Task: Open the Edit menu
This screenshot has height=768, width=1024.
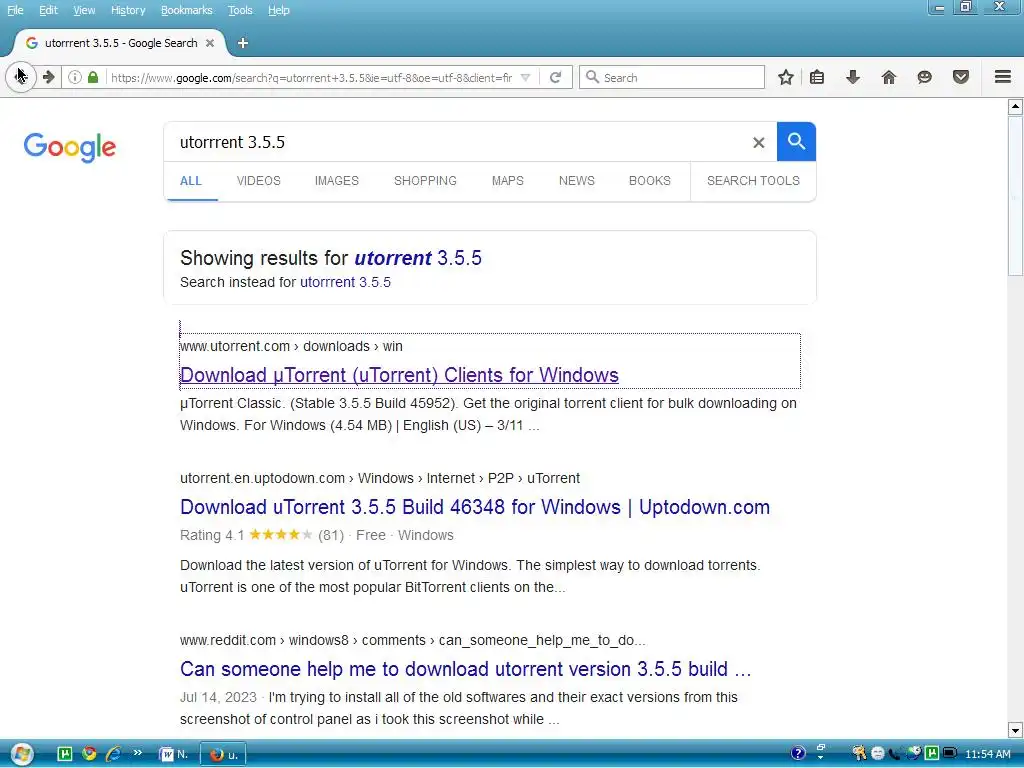Action: click(x=48, y=10)
